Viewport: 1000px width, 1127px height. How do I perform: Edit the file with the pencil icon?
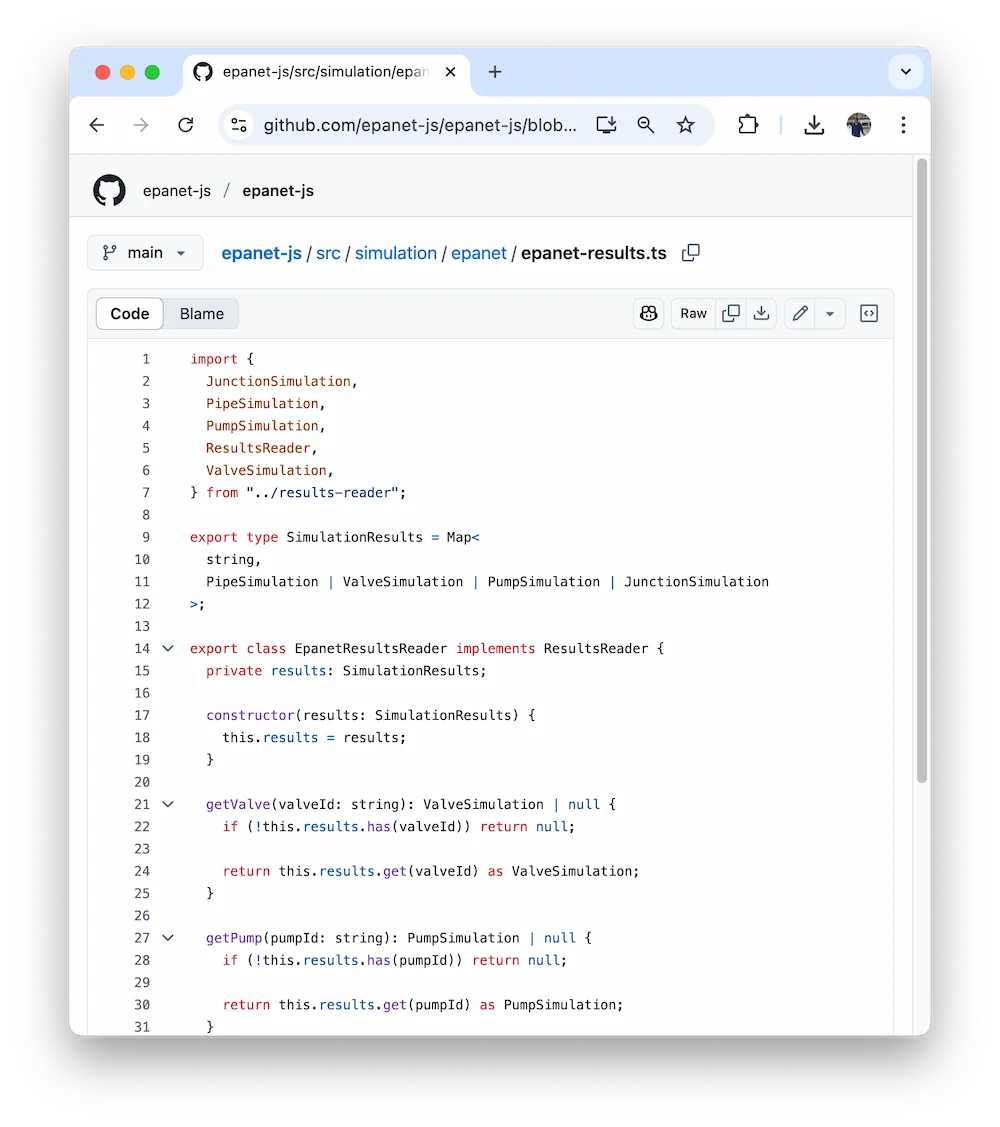pyautogui.click(x=799, y=313)
